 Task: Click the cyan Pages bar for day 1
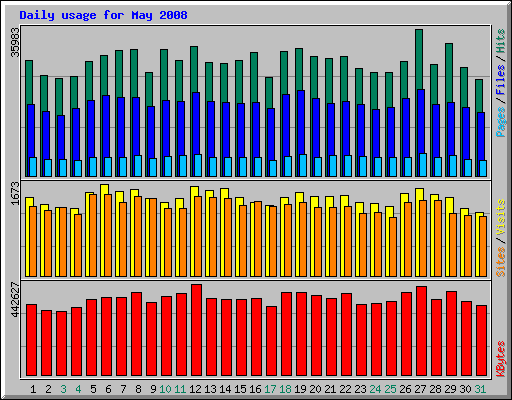tap(33, 167)
